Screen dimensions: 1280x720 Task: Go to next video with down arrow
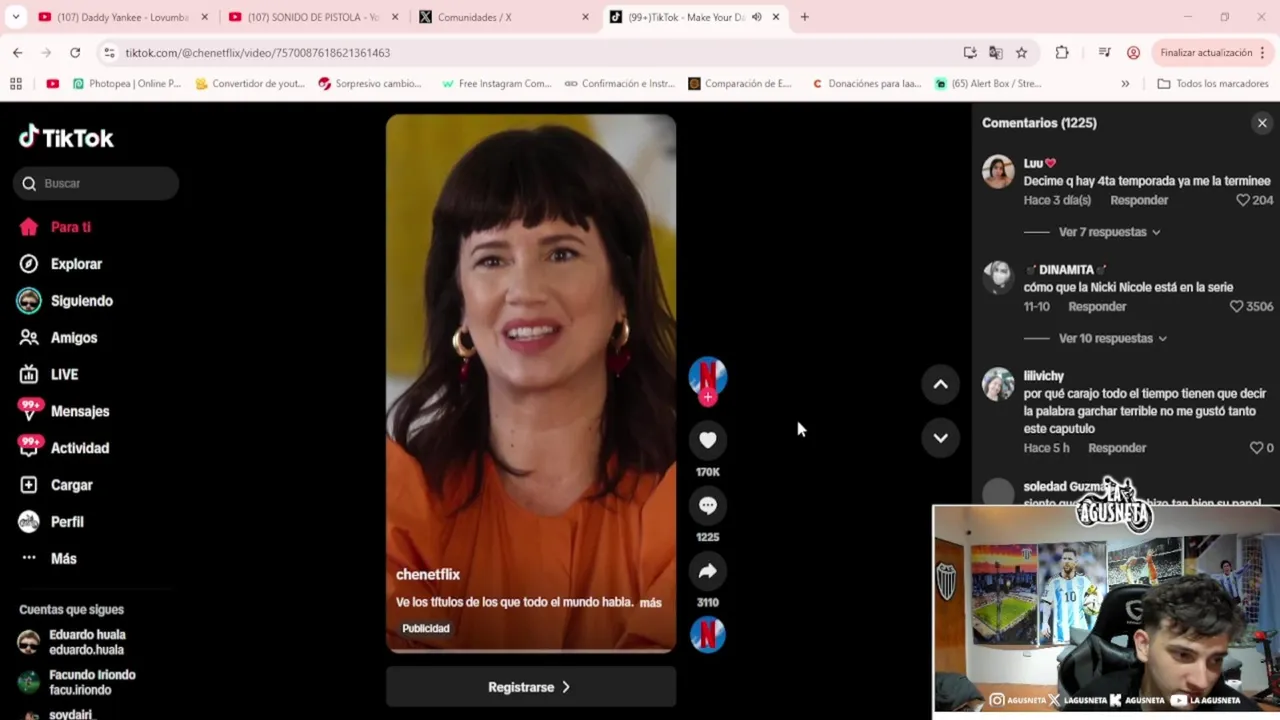[x=940, y=437]
